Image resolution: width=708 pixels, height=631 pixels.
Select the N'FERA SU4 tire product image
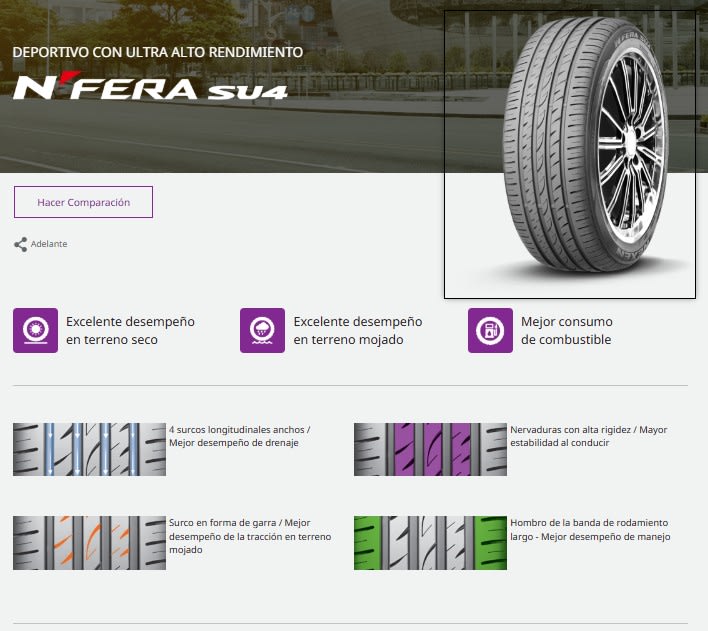(x=570, y=154)
